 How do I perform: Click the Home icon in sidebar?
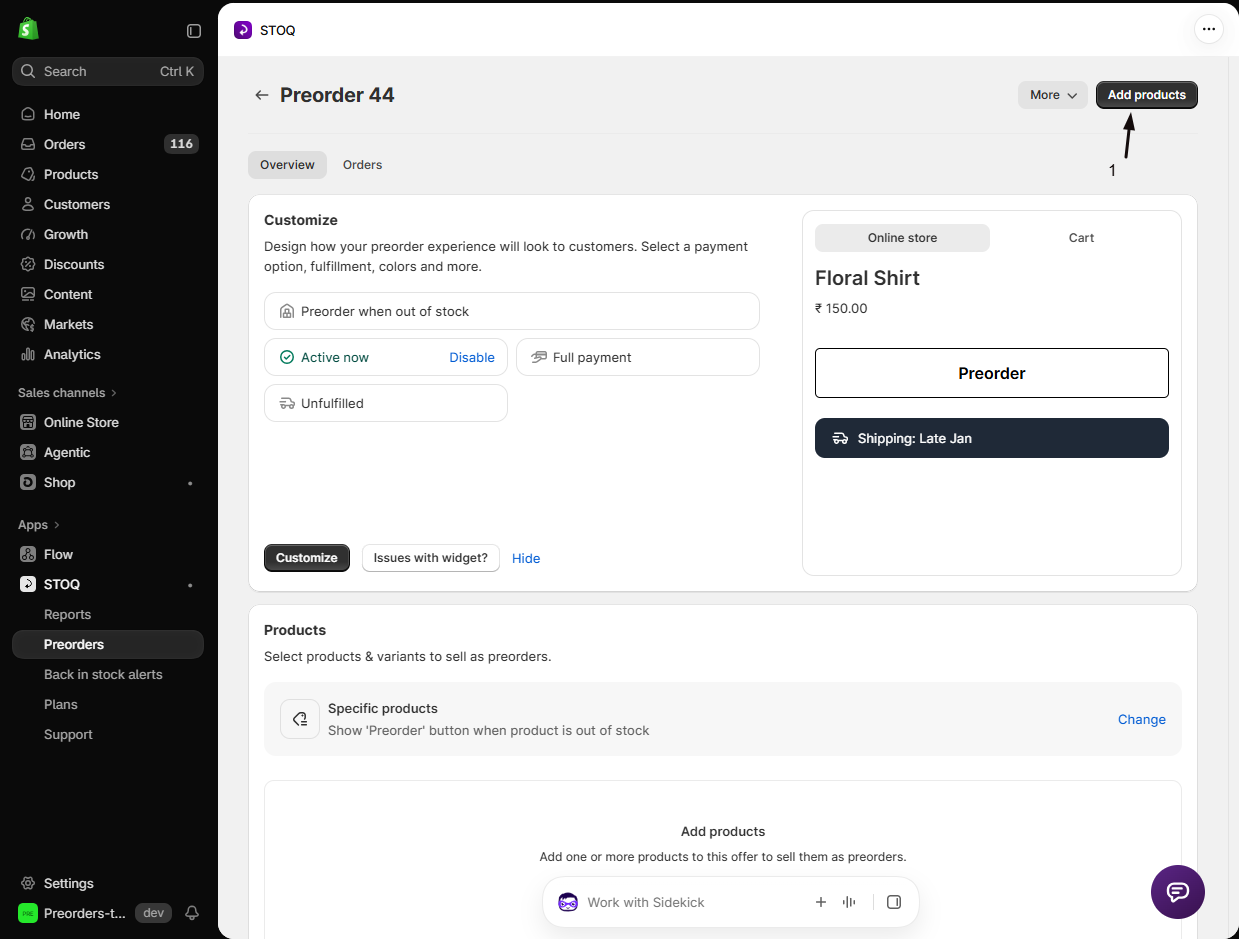28,114
